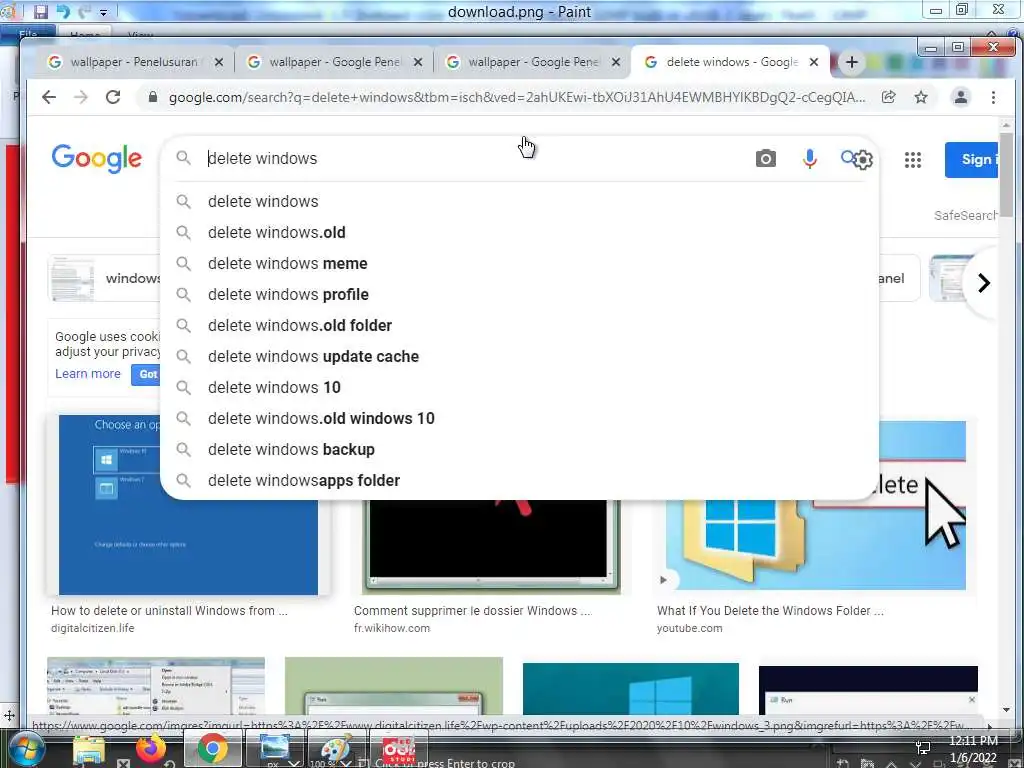Click the padlock site info icon
Screen dimensions: 1024x768
pyautogui.click(x=153, y=97)
